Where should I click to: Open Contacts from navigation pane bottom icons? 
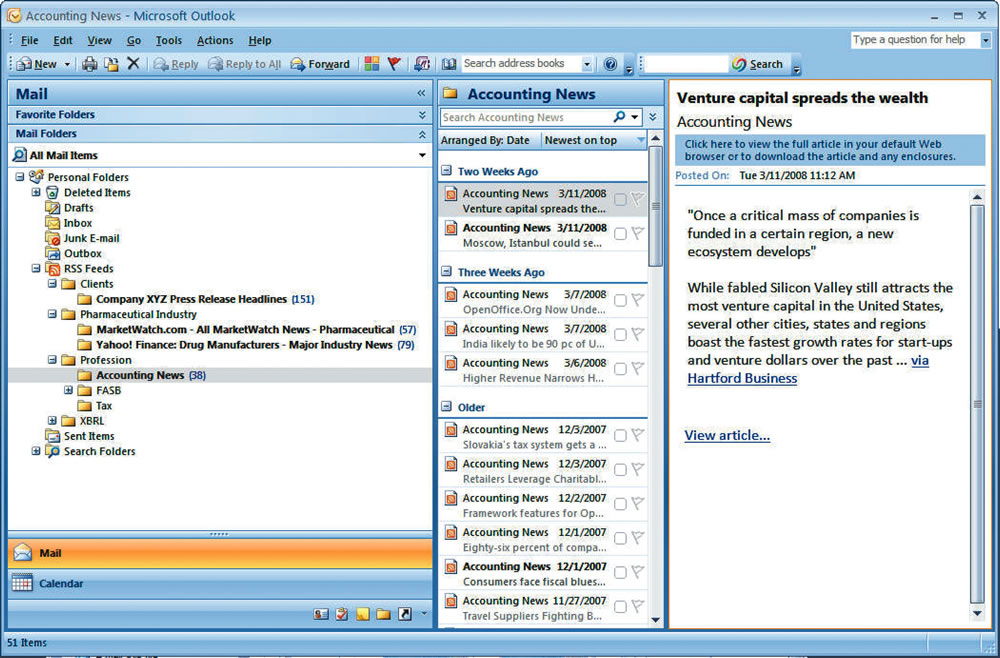[320, 614]
